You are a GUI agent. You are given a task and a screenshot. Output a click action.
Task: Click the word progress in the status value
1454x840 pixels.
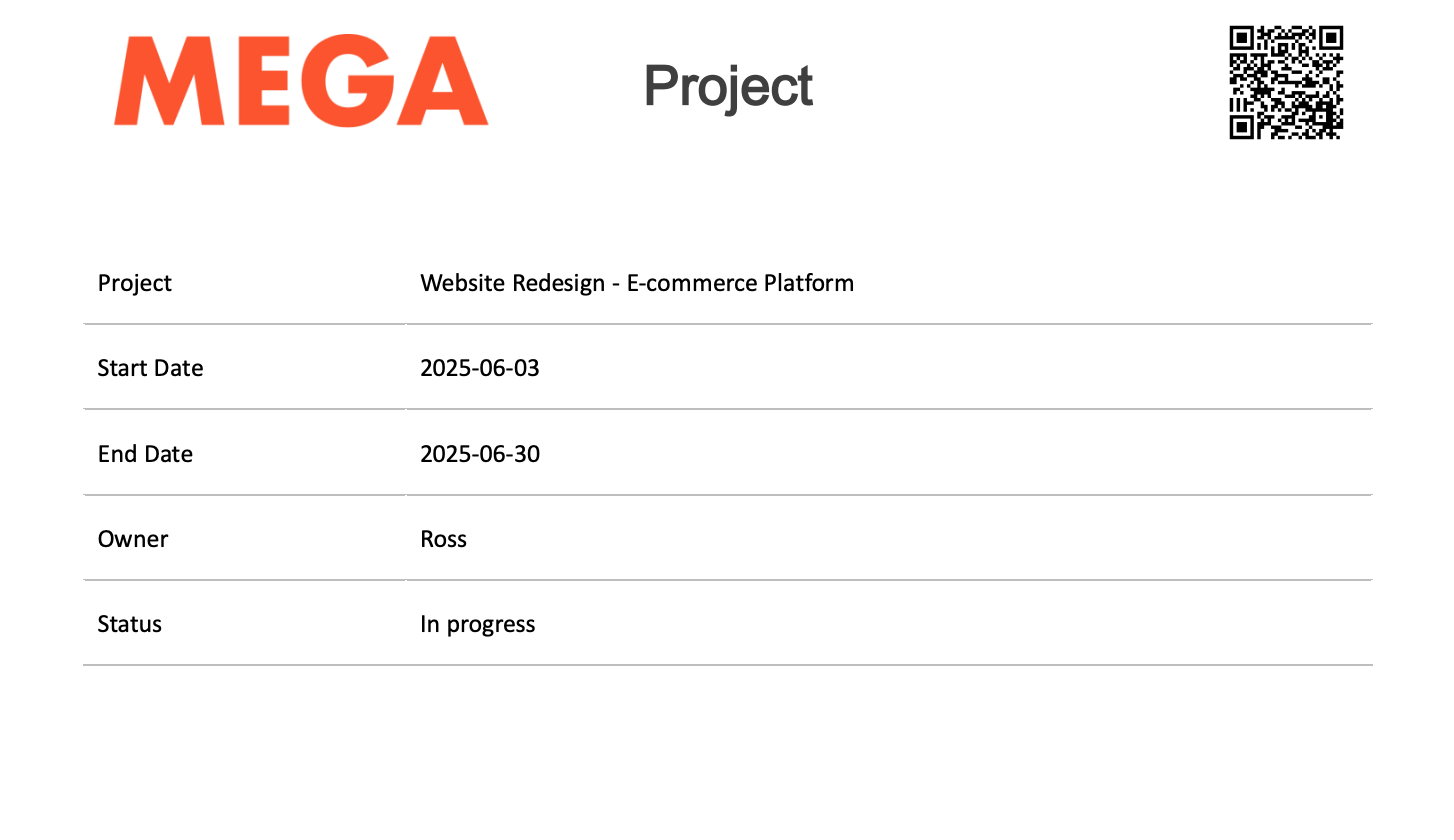pyautogui.click(x=491, y=625)
